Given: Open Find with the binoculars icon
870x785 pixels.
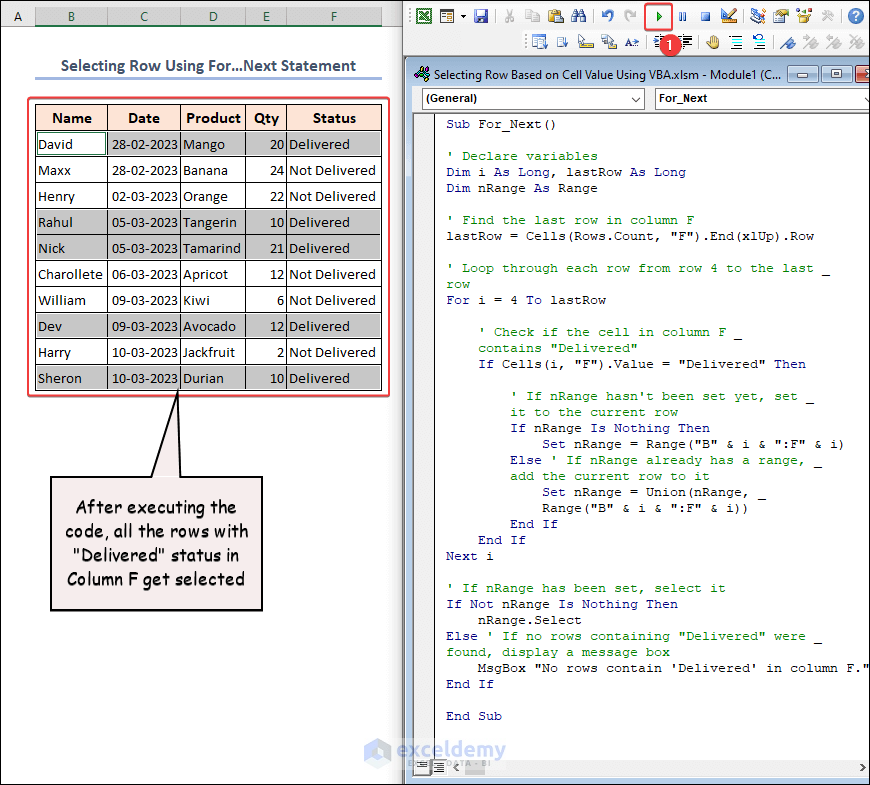Looking at the screenshot, I should 577,16.
